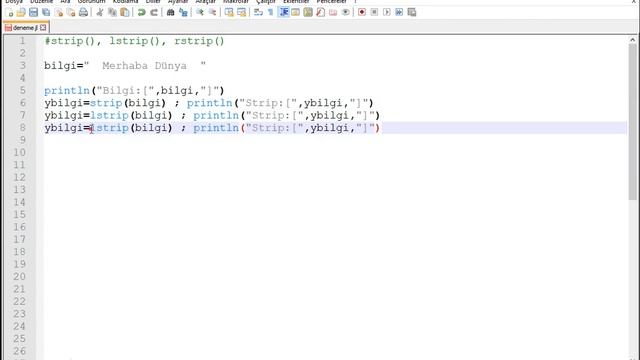Save the current file with the floppy icon
This screenshot has width=640, height=360.
tap(33, 12)
